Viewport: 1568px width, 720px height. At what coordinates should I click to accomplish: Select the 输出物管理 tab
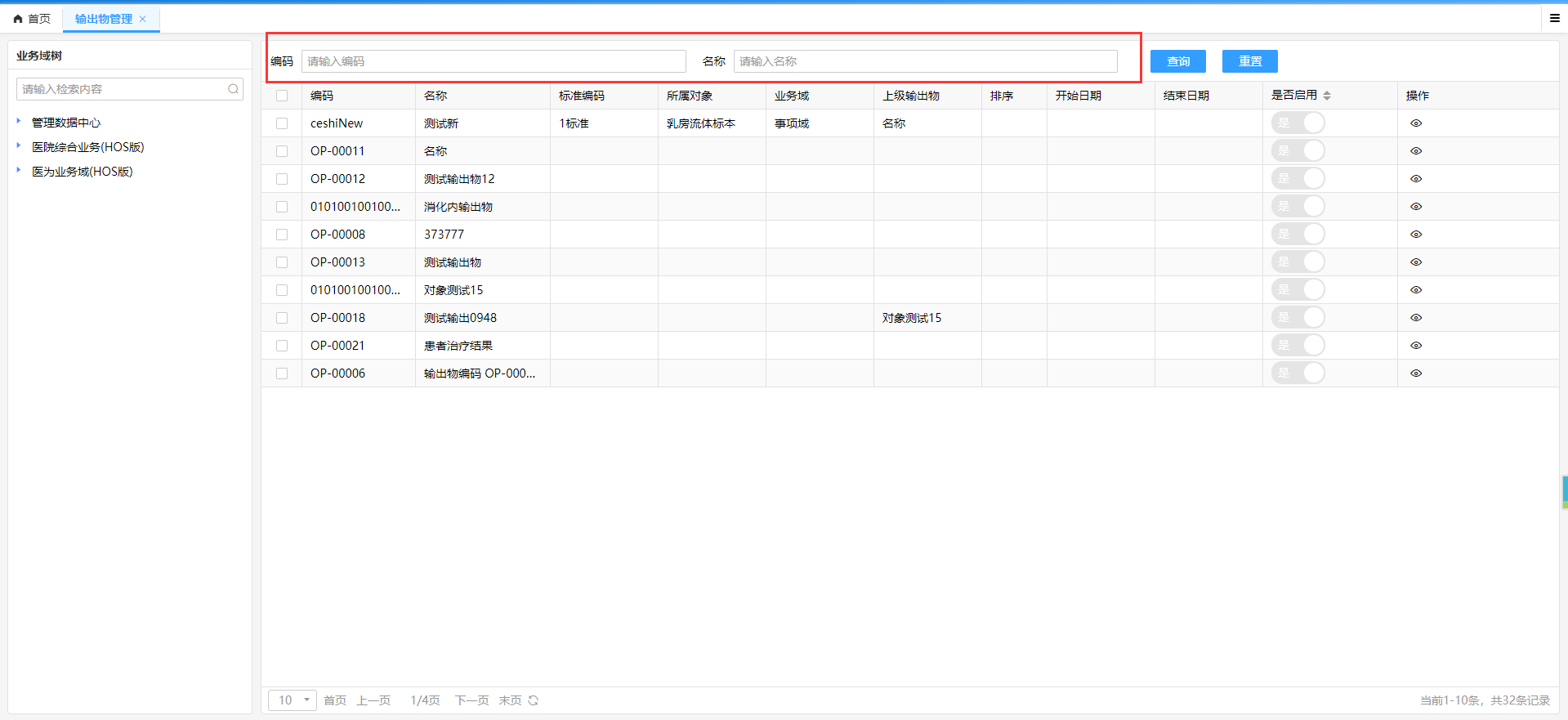coord(103,19)
